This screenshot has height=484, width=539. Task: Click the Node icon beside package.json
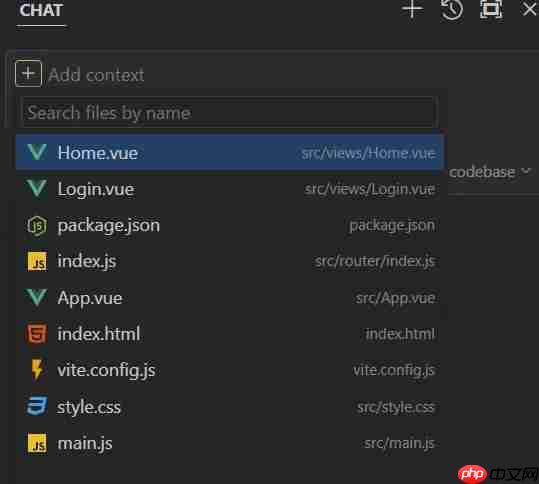pos(37,226)
